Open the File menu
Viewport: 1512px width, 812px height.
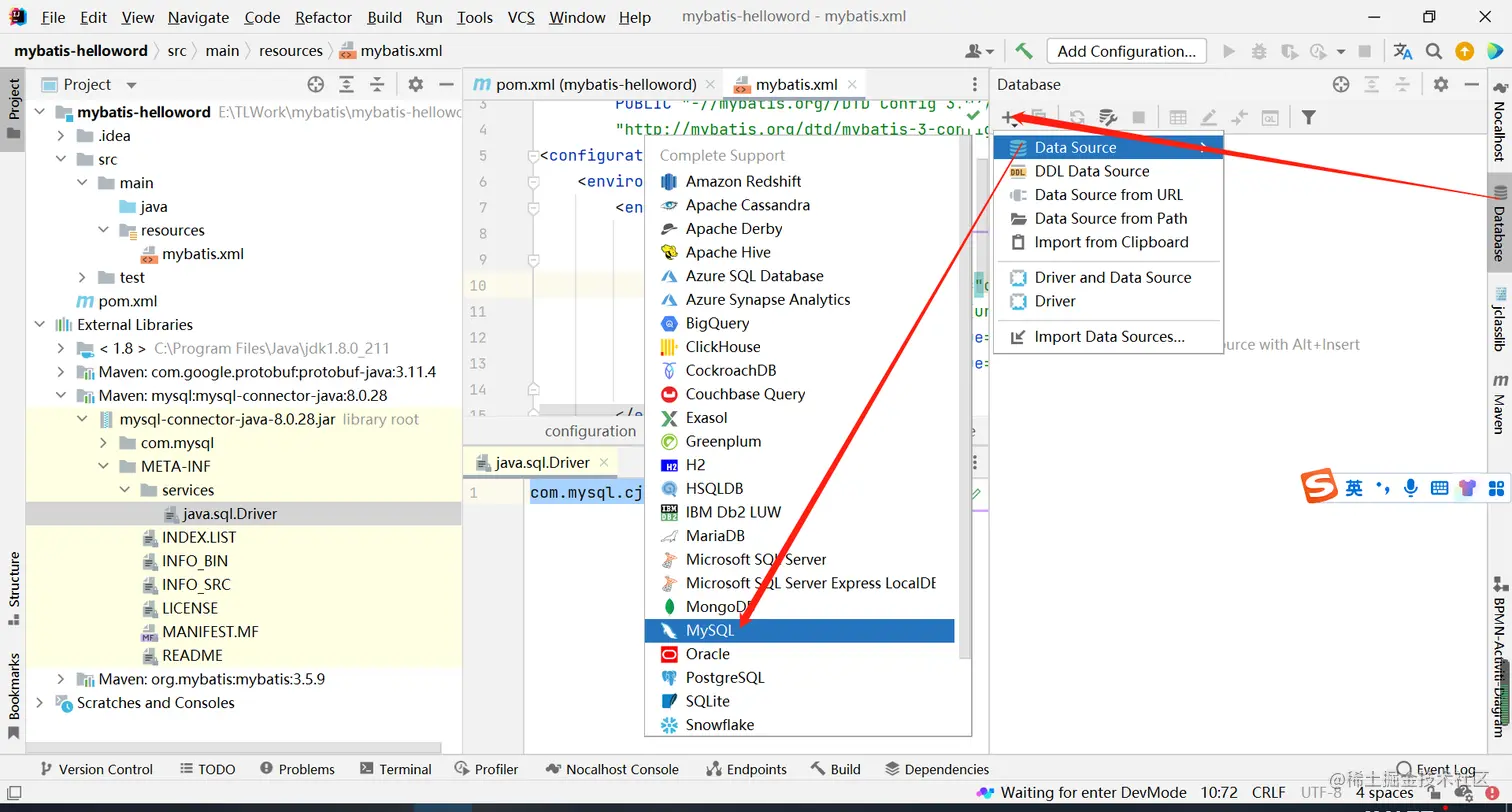53,17
